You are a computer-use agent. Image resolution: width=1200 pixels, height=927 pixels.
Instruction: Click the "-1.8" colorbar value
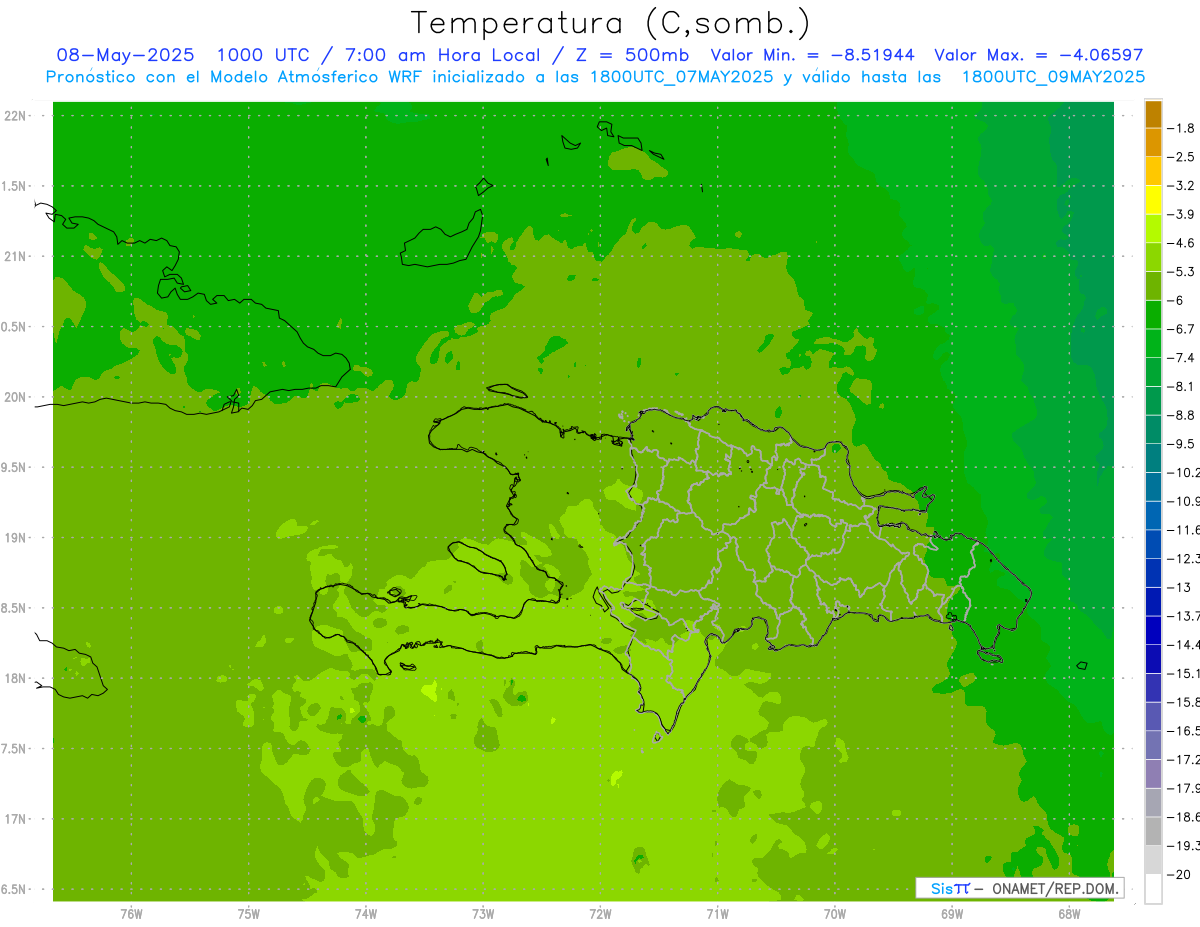pos(1181,128)
